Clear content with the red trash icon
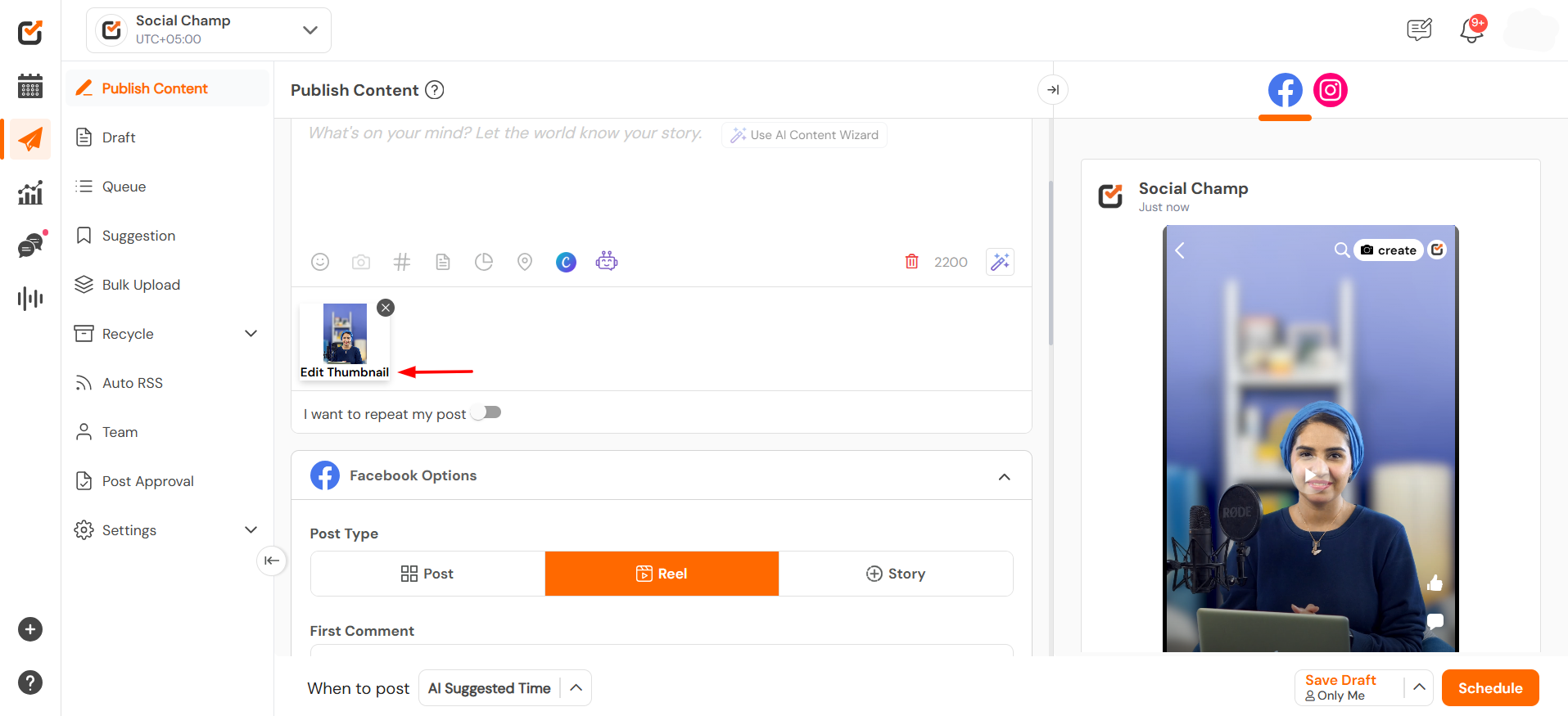This screenshot has height=716, width=1568. pos(911,262)
